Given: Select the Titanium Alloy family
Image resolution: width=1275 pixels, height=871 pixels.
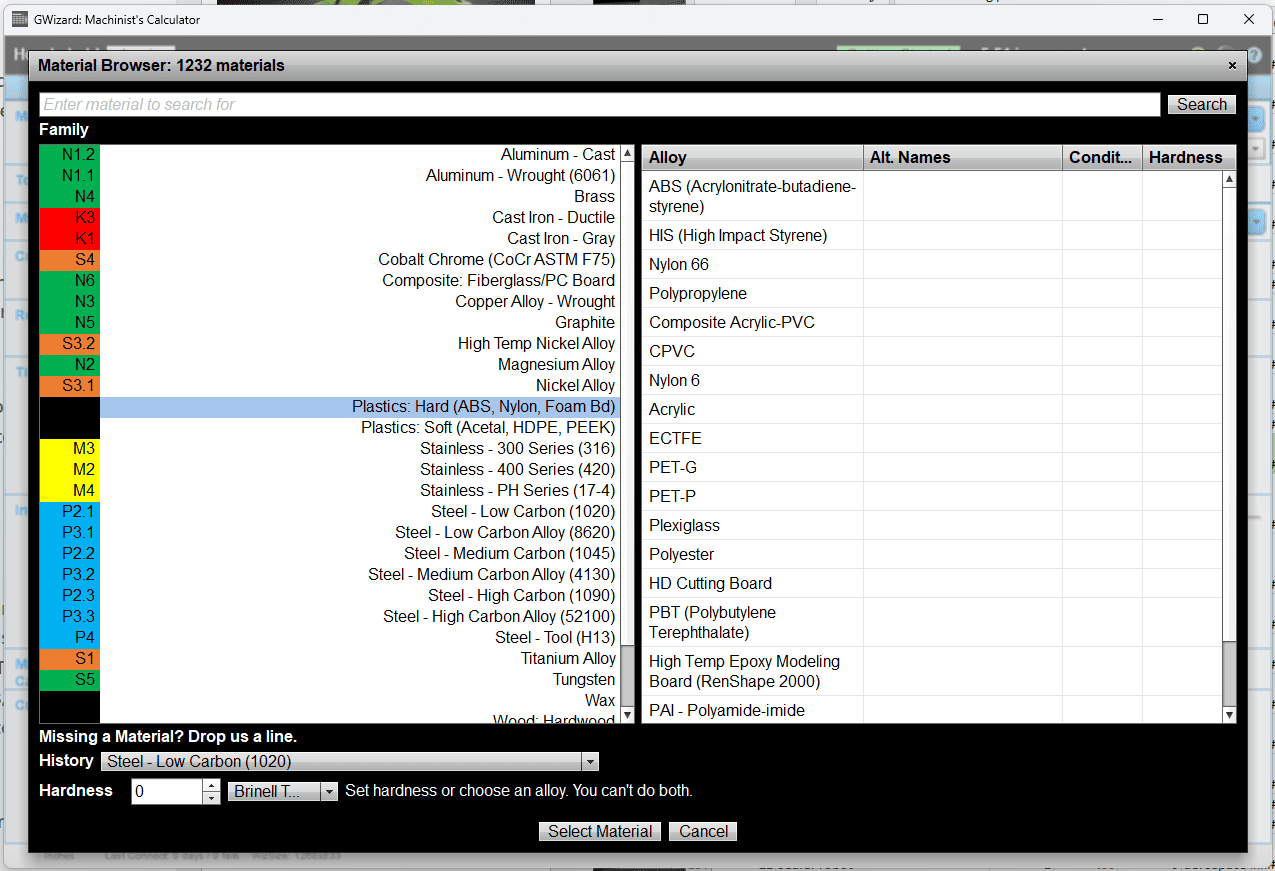Looking at the screenshot, I should tap(330, 659).
